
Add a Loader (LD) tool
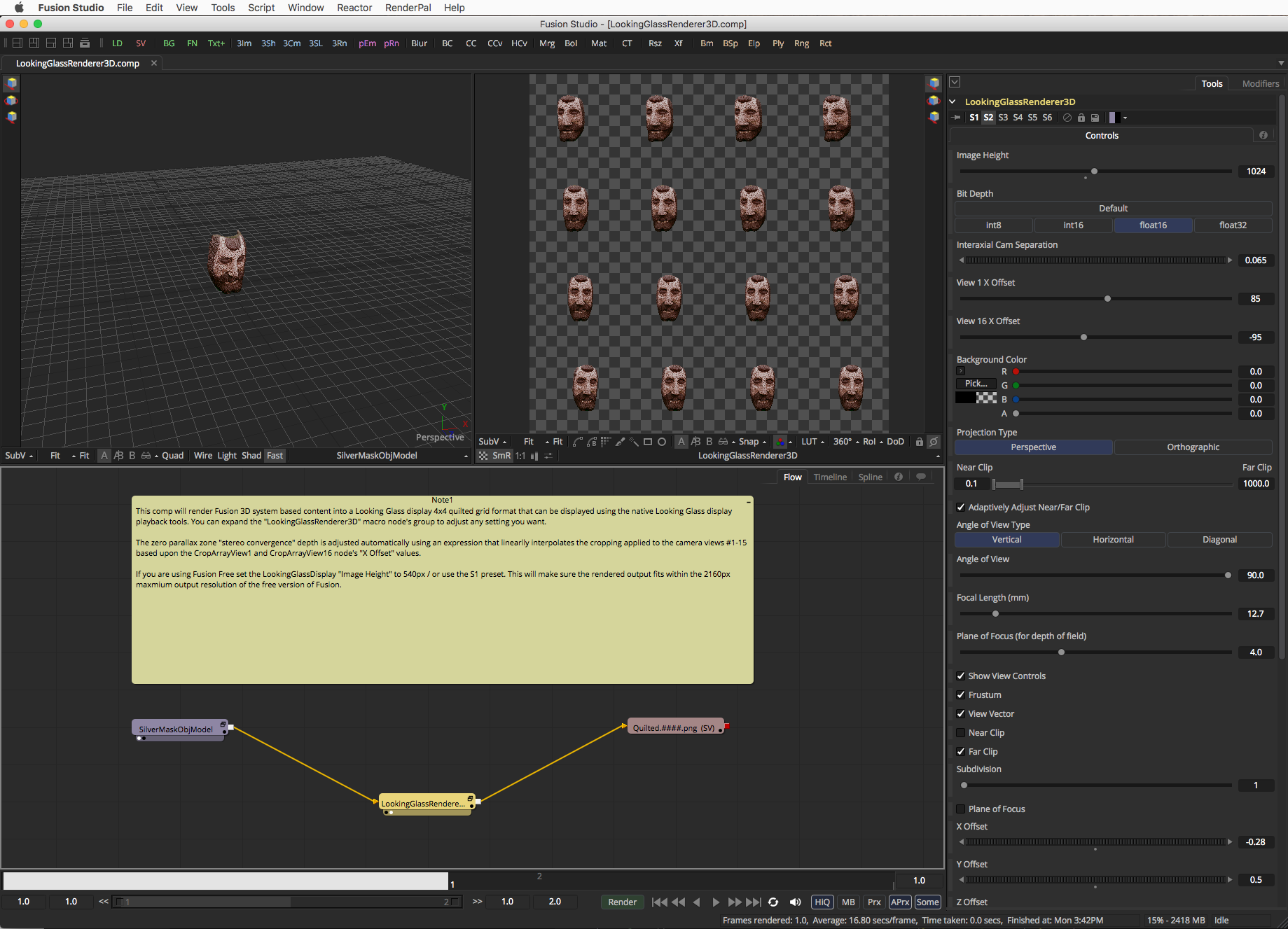click(117, 43)
